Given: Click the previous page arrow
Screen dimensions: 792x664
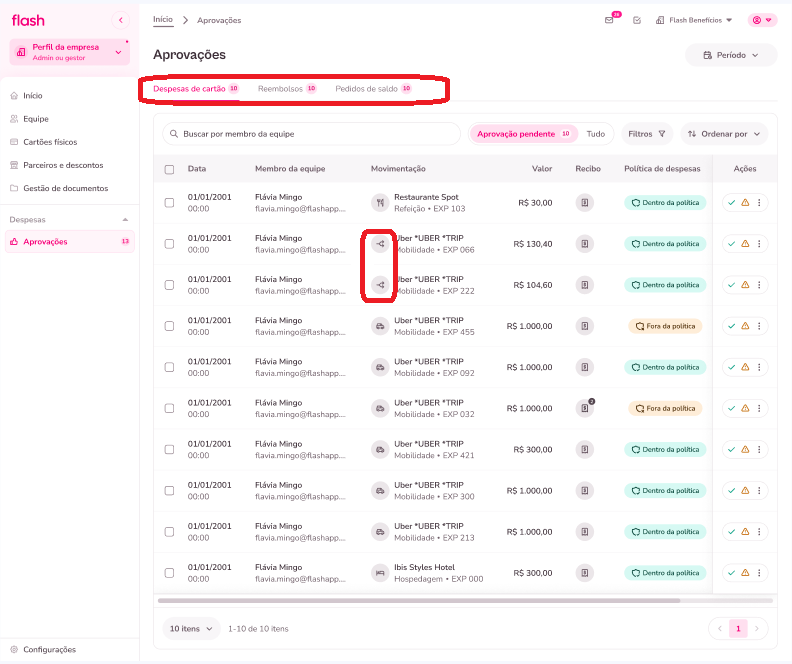Looking at the screenshot, I should [720, 629].
